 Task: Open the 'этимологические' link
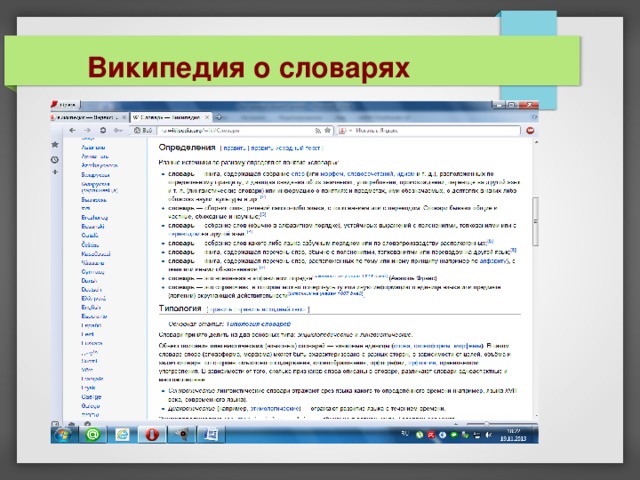tap(276, 409)
